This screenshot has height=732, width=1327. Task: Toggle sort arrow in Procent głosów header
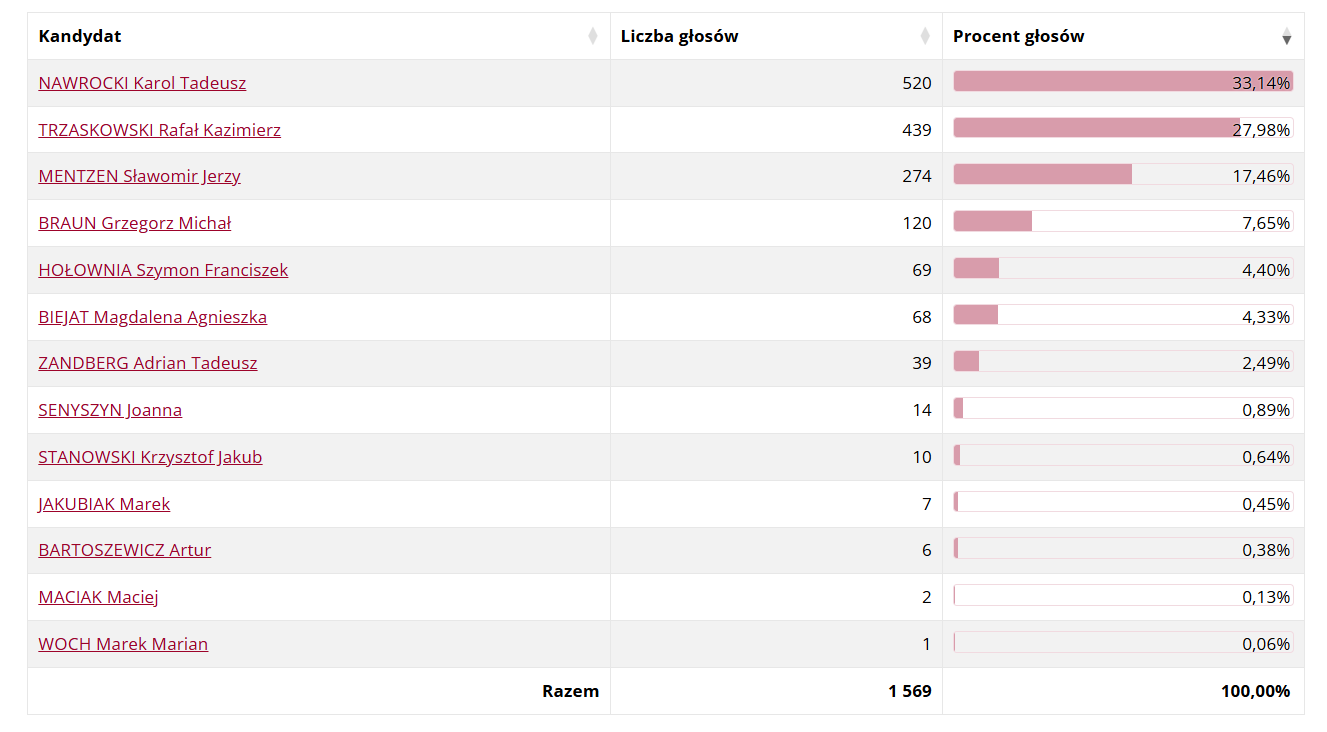click(x=1286, y=37)
